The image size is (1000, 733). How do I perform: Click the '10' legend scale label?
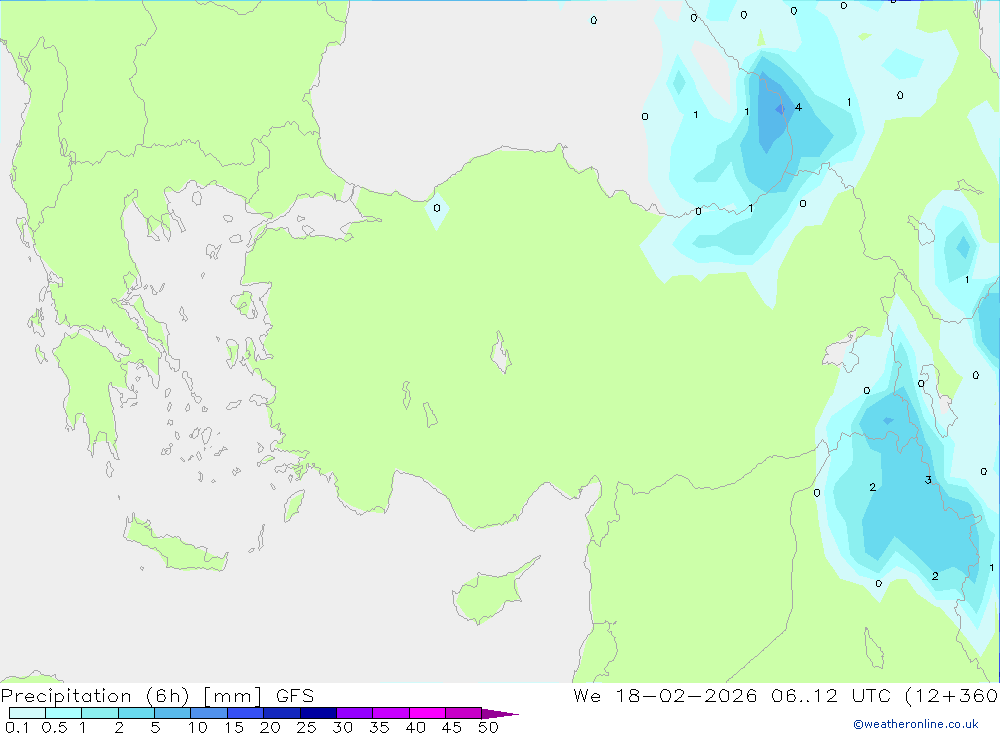pyautogui.click(x=198, y=727)
